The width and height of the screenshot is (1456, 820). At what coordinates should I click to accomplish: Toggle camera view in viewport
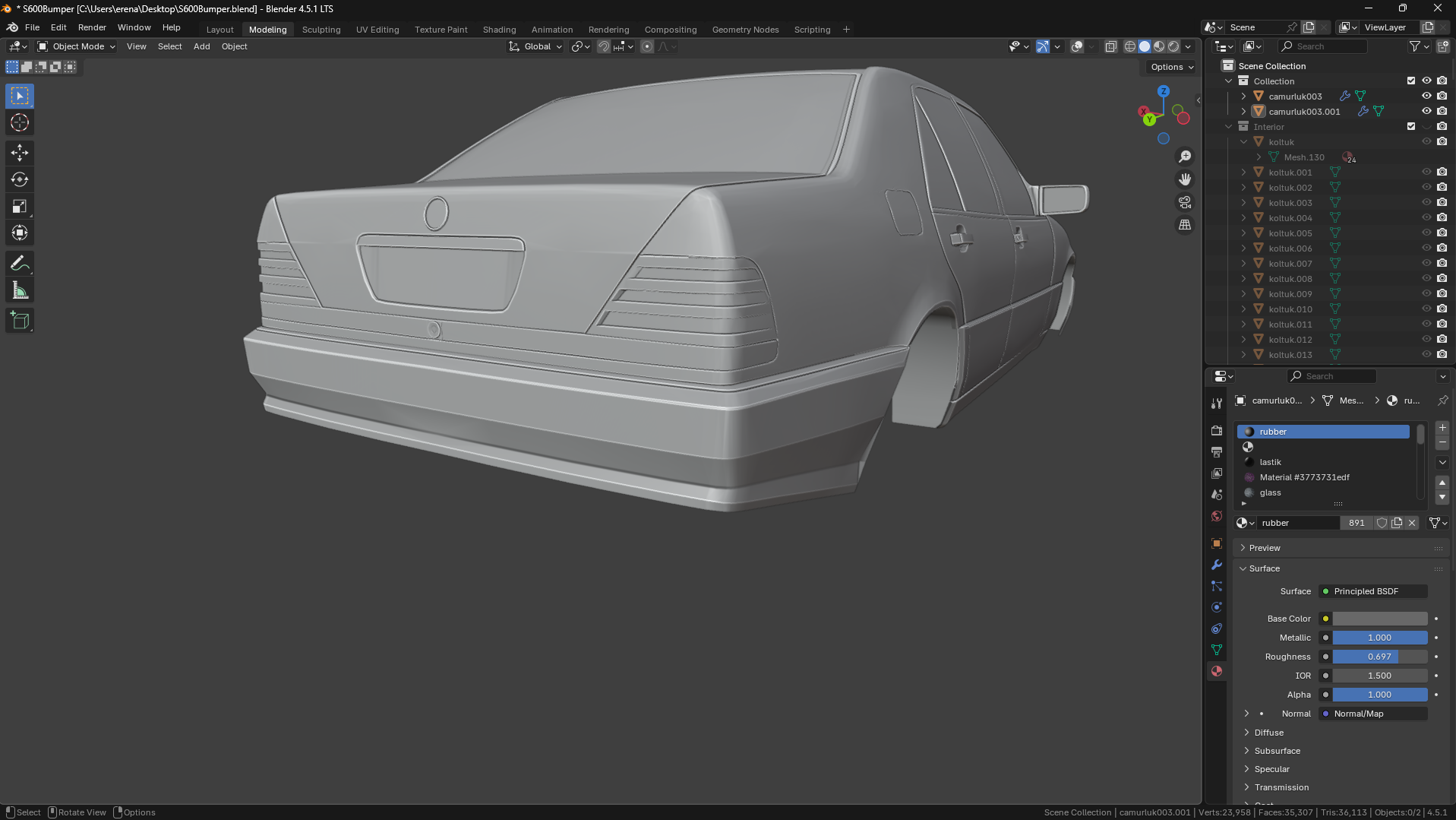click(x=1185, y=202)
